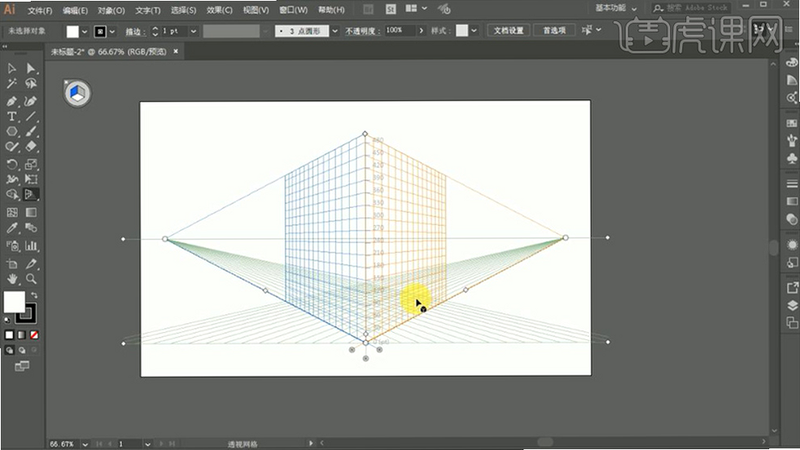Image resolution: width=800 pixels, height=450 pixels.
Task: Open the zoom level dropdown at 66.67%
Action: (x=85, y=444)
